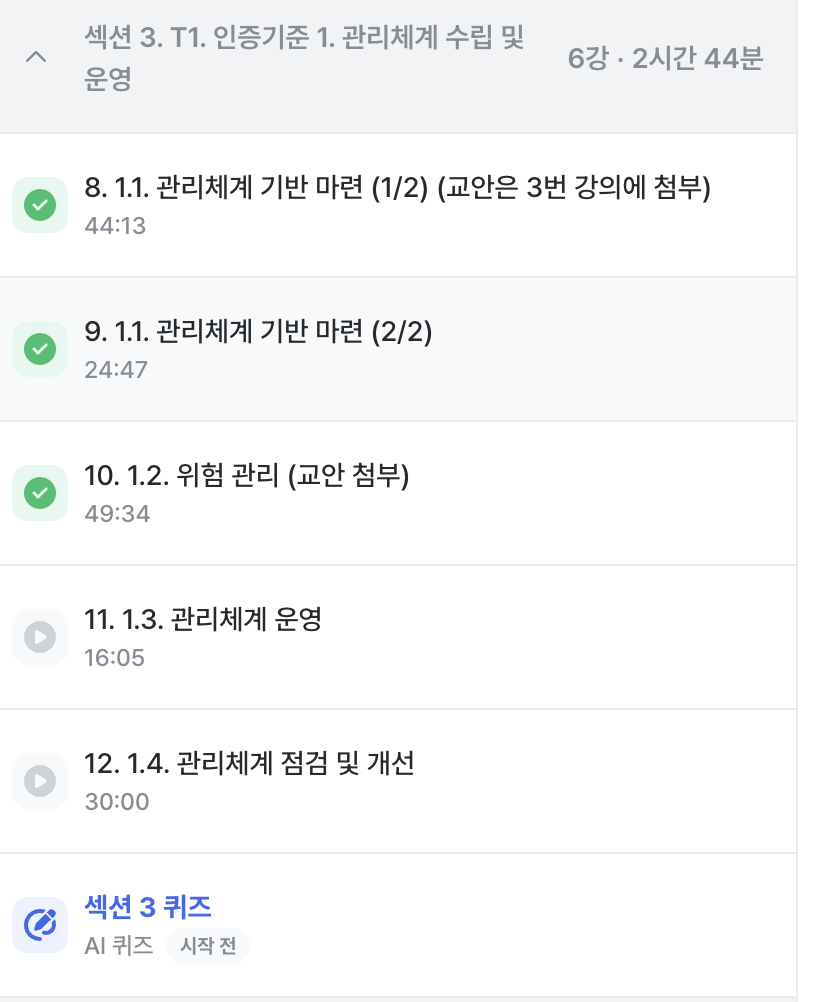Click the 44:13 duration under lecture 8
Viewport: 816px width, 1002px height.
click(x=116, y=226)
